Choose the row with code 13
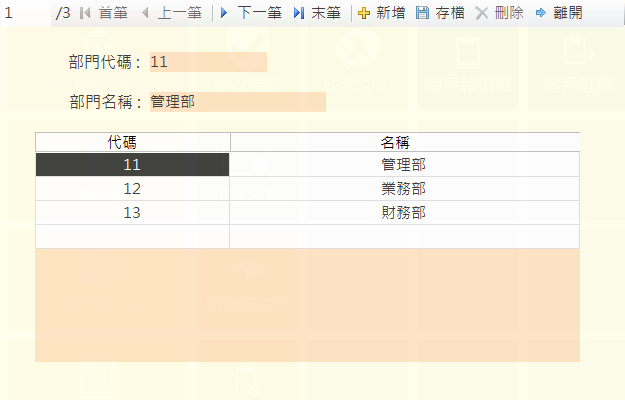 point(132,212)
